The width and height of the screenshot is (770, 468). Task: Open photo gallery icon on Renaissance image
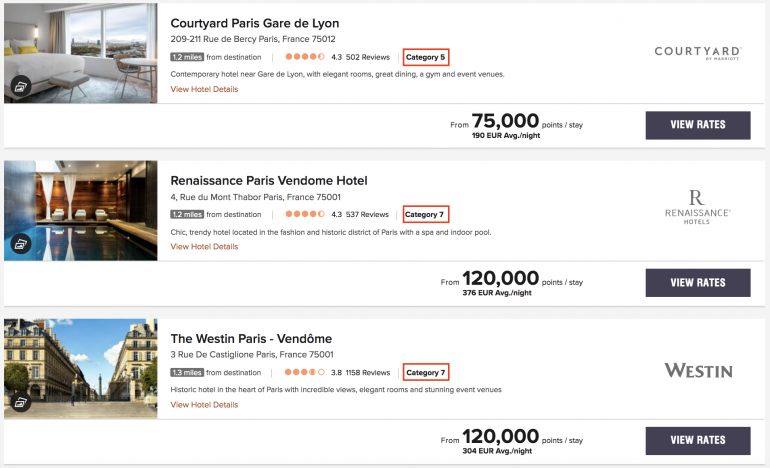[x=20, y=244]
